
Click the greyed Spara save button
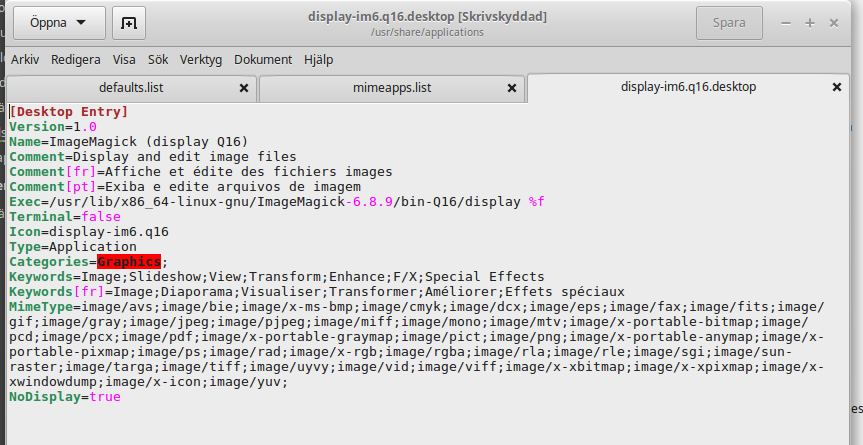[729, 23]
